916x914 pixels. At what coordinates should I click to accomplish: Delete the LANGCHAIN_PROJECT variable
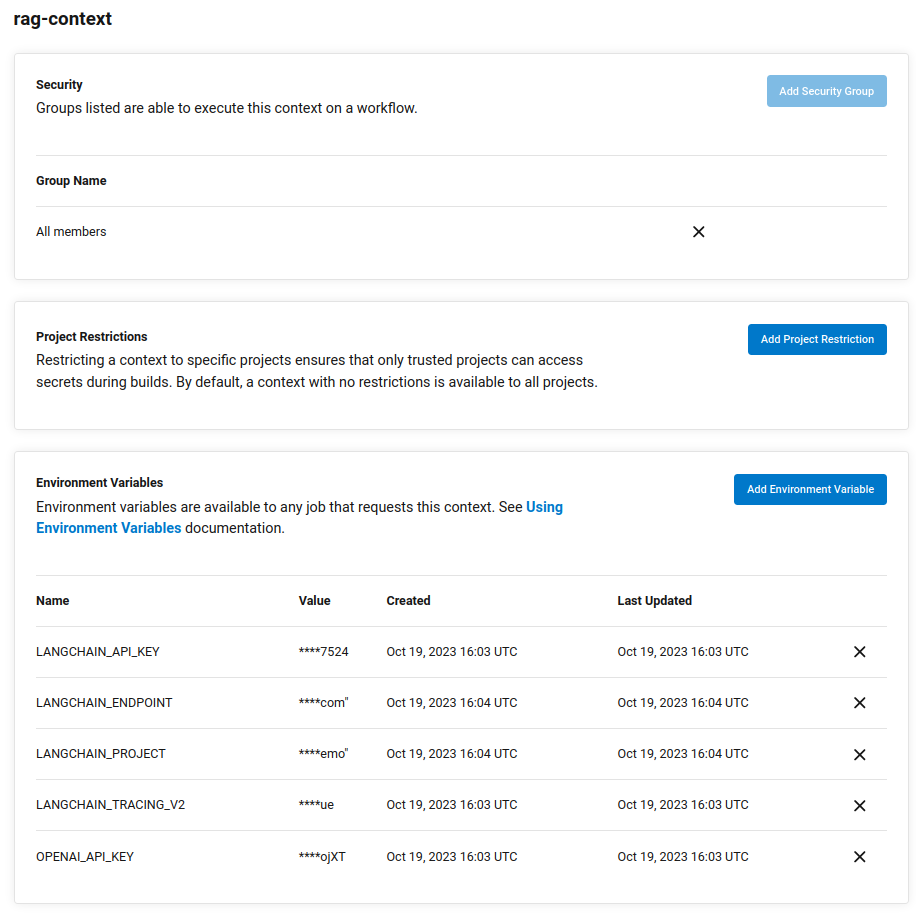click(859, 754)
